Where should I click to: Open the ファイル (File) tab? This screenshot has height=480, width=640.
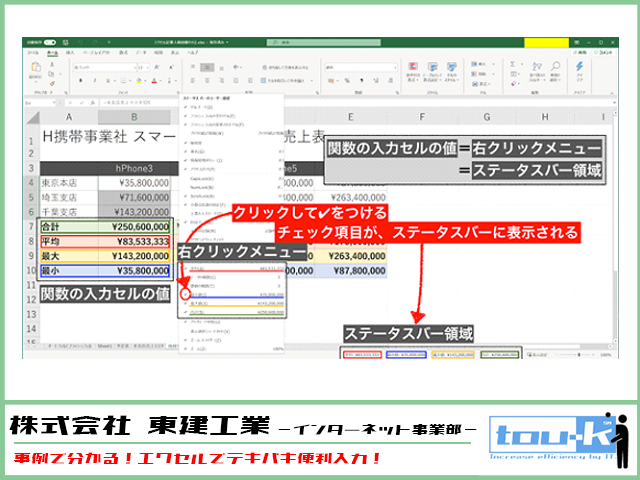click(33, 53)
